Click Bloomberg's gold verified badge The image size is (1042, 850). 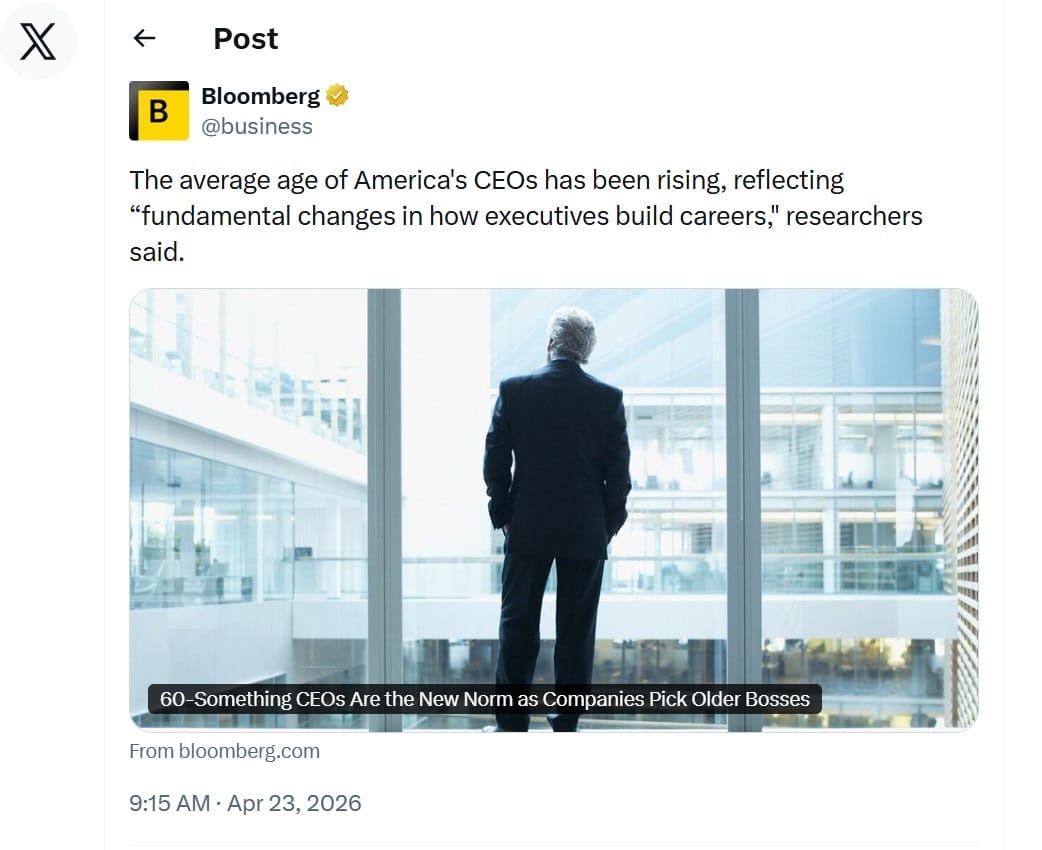pyautogui.click(x=337, y=95)
